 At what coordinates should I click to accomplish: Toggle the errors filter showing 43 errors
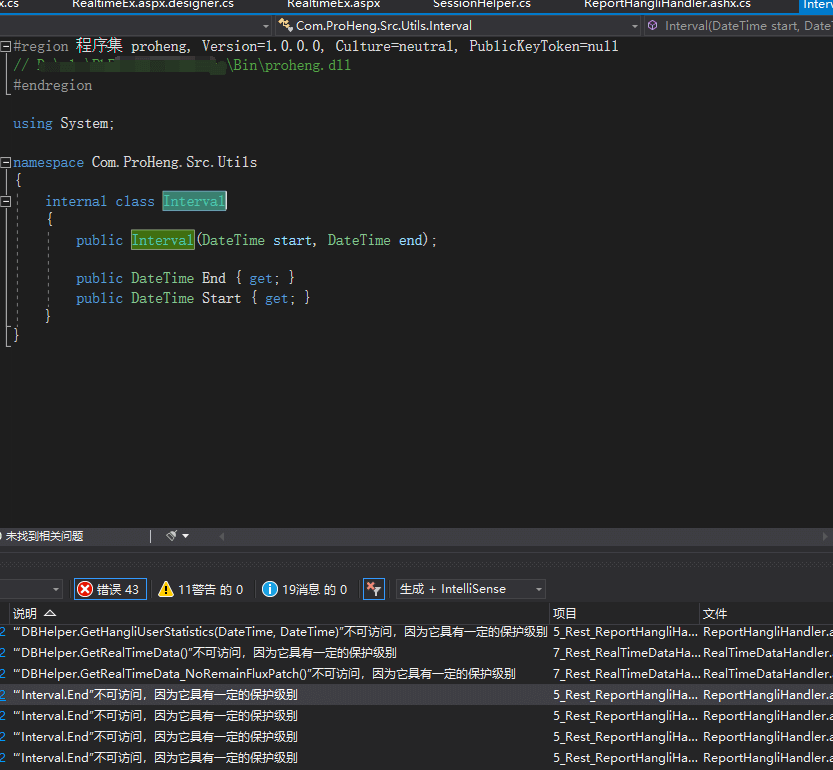[109, 589]
